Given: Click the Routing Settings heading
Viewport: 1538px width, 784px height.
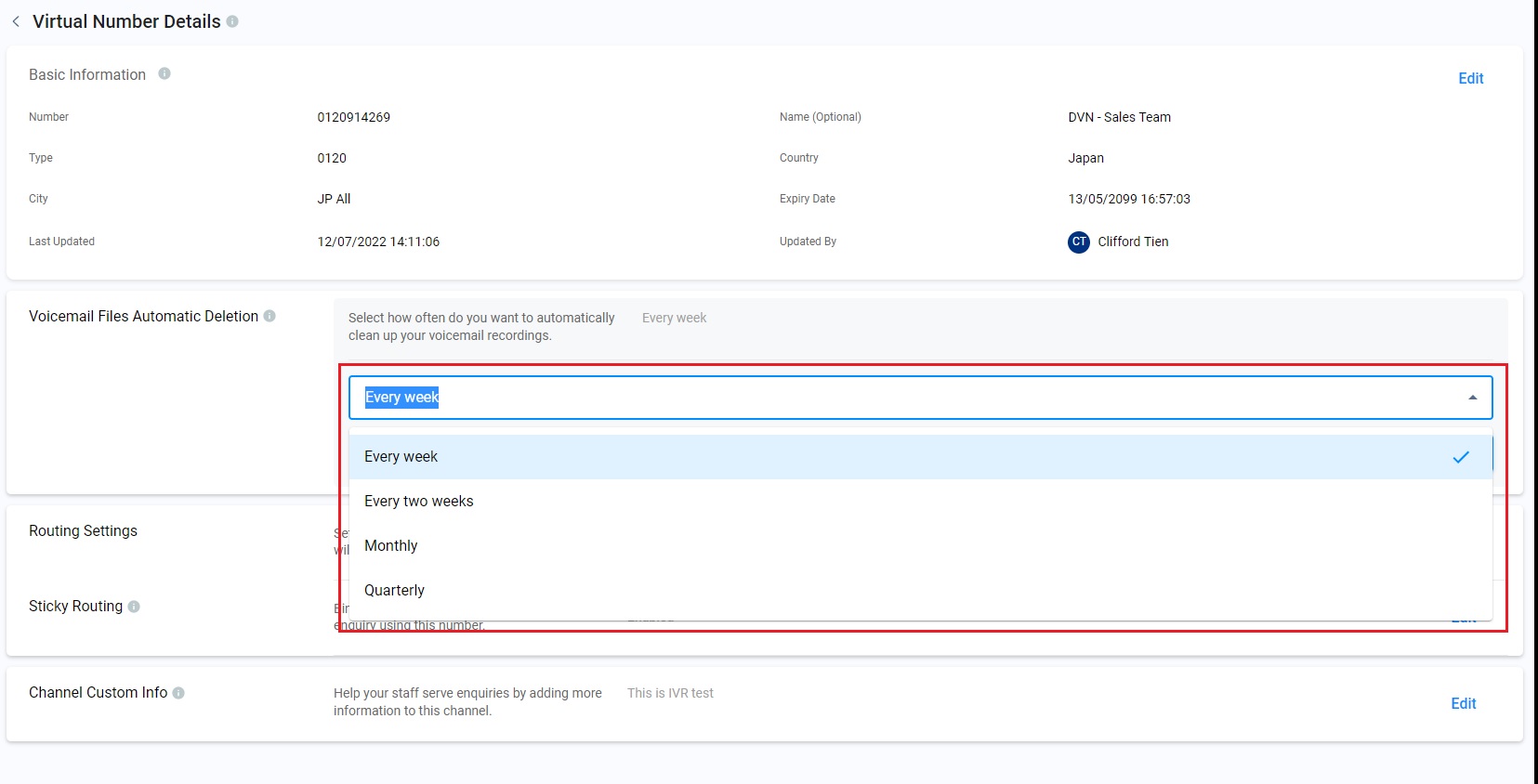Looking at the screenshot, I should pyautogui.click(x=83, y=531).
